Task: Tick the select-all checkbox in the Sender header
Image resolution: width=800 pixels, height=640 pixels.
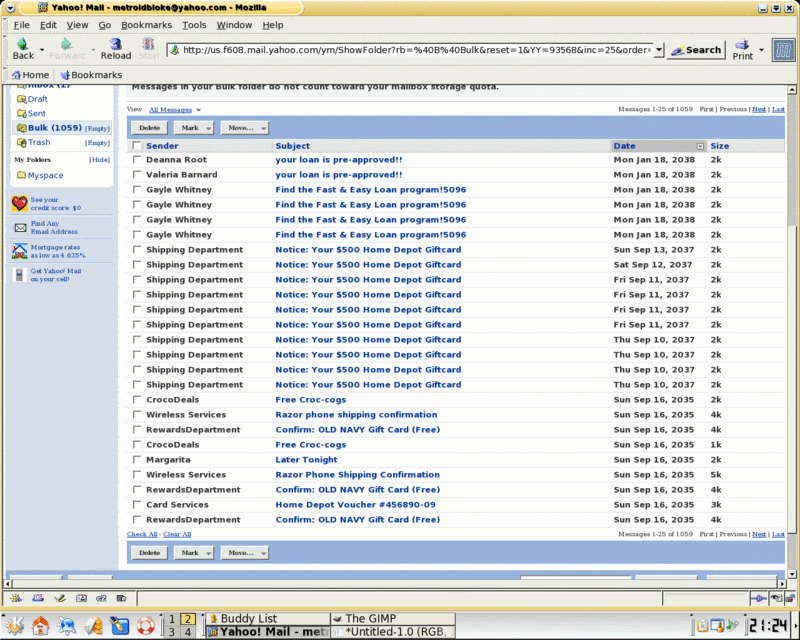Action: tap(137, 145)
